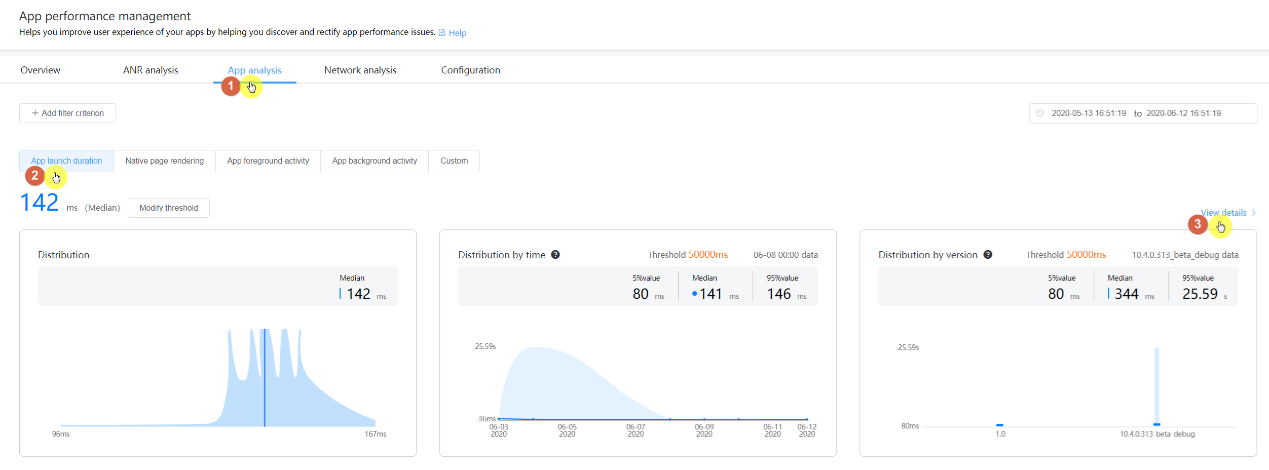This screenshot has height=470, width=1269.
Task: Open the ANR analysis tab
Action: [x=150, y=70]
